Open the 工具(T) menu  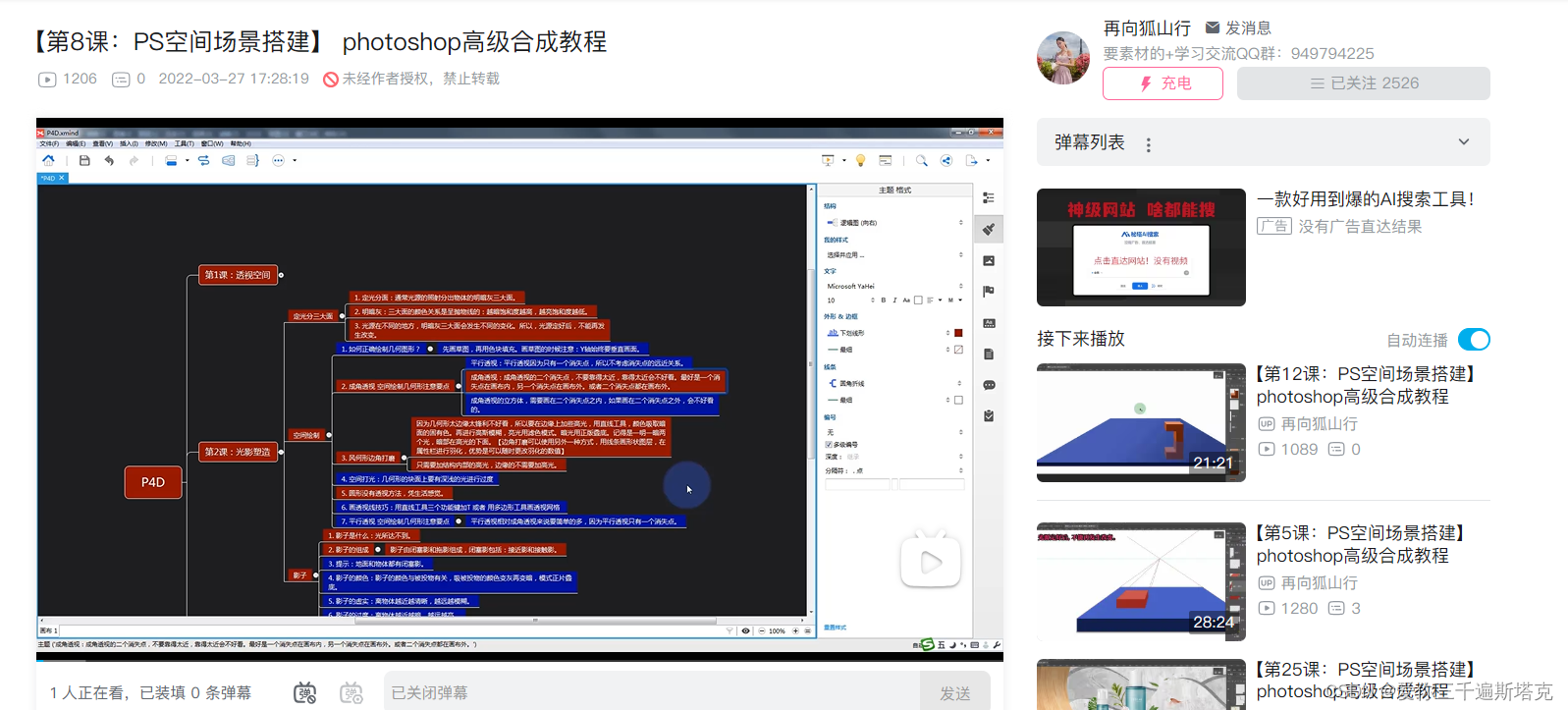pos(185,143)
